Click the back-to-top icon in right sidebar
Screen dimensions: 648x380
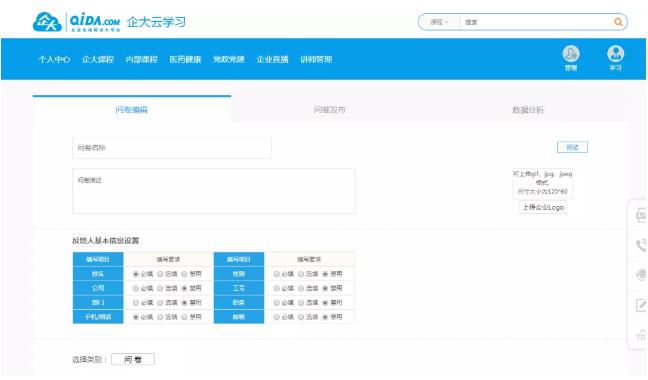(x=641, y=335)
